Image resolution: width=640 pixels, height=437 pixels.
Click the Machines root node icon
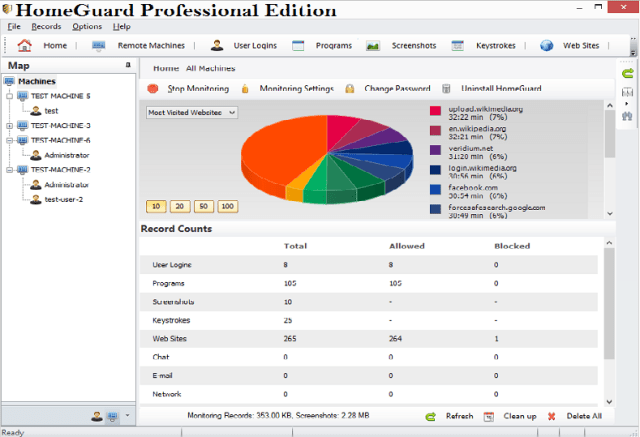coord(9,81)
